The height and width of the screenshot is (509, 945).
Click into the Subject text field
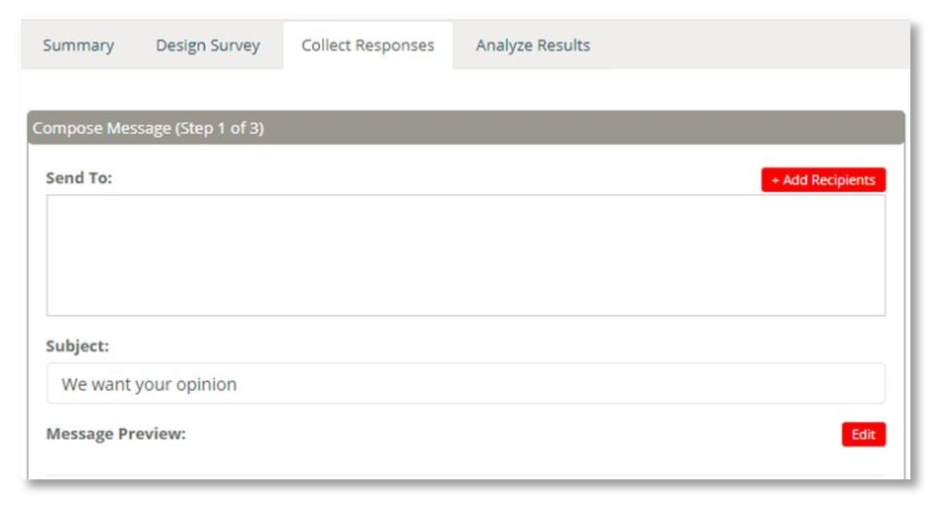[465, 384]
